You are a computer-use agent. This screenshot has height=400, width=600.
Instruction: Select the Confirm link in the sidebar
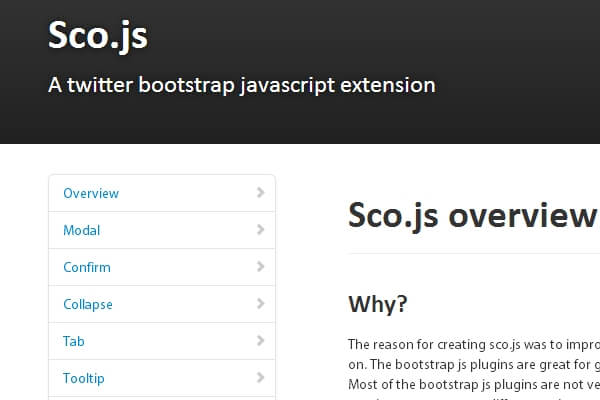click(x=87, y=267)
